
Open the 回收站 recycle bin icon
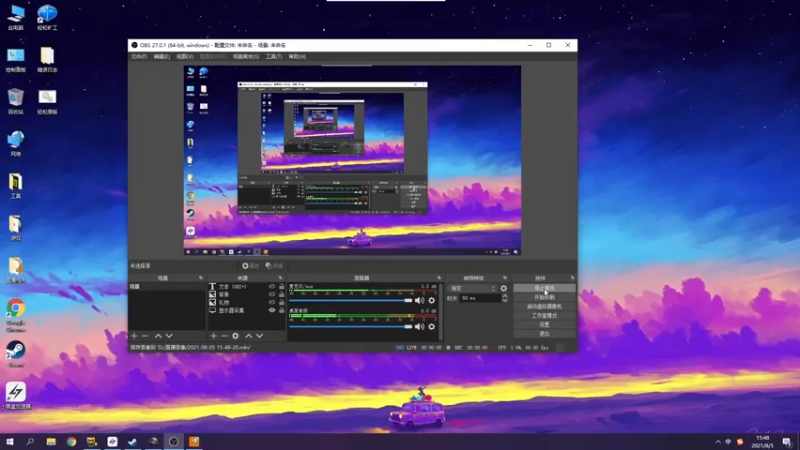[16, 101]
